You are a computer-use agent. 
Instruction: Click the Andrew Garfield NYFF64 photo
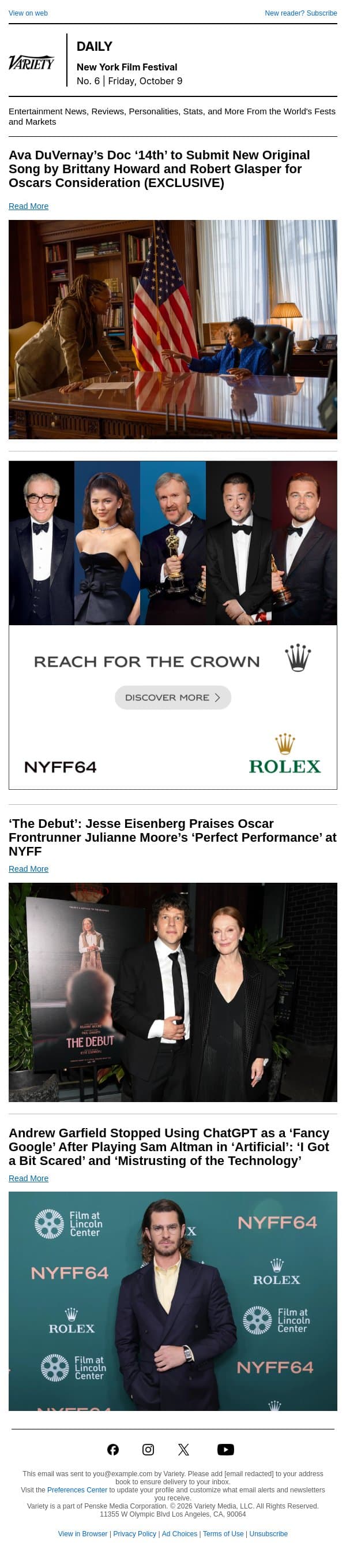(x=172, y=1301)
